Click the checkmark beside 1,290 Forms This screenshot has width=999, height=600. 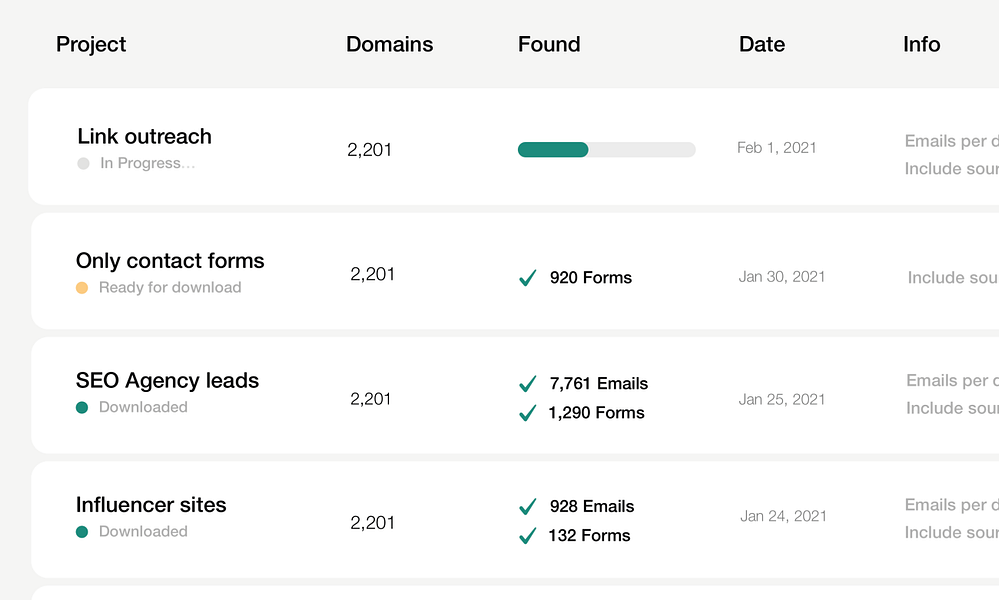[528, 413]
